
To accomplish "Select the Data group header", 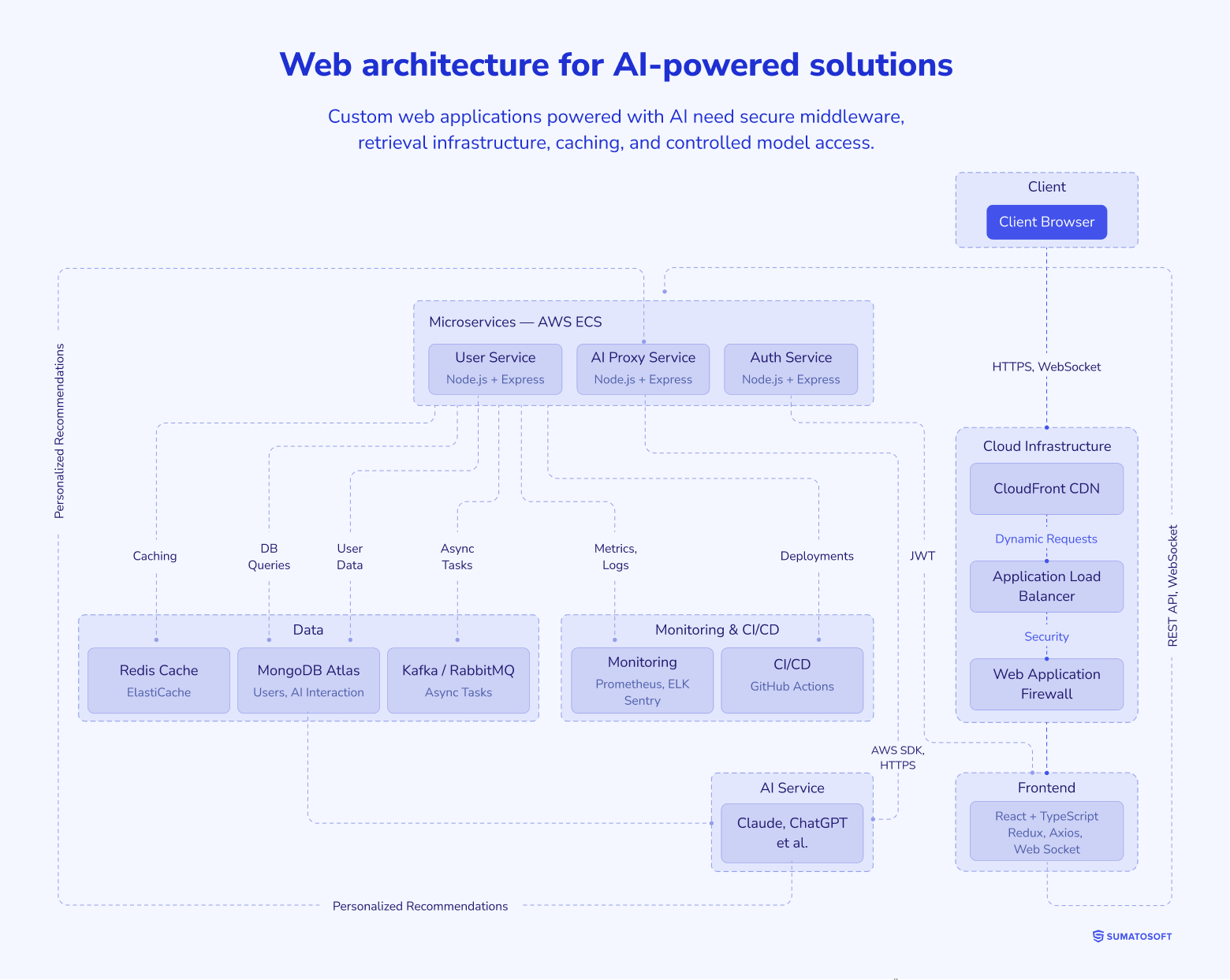I will pos(308,629).
